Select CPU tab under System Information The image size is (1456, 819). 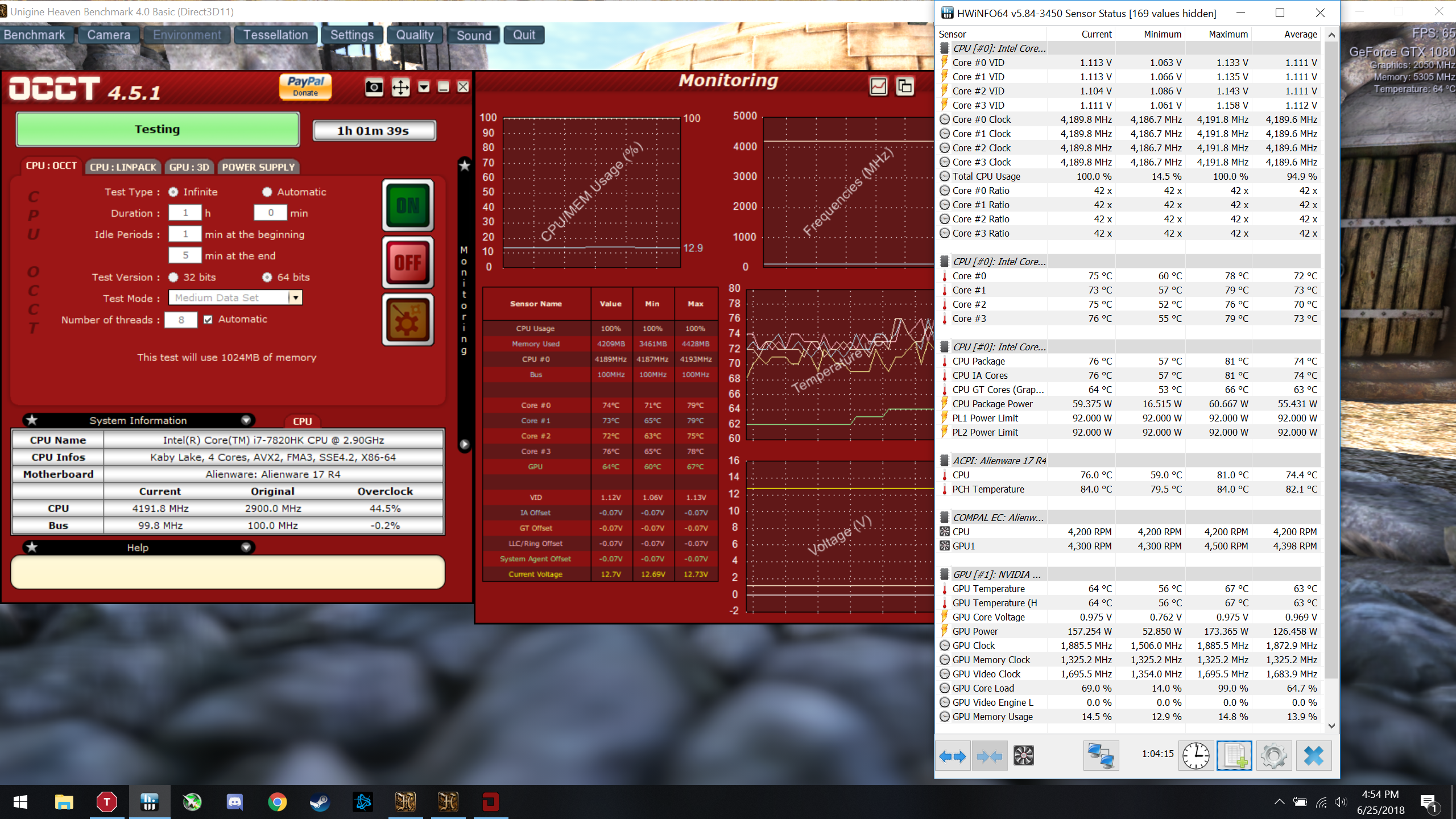tap(303, 421)
